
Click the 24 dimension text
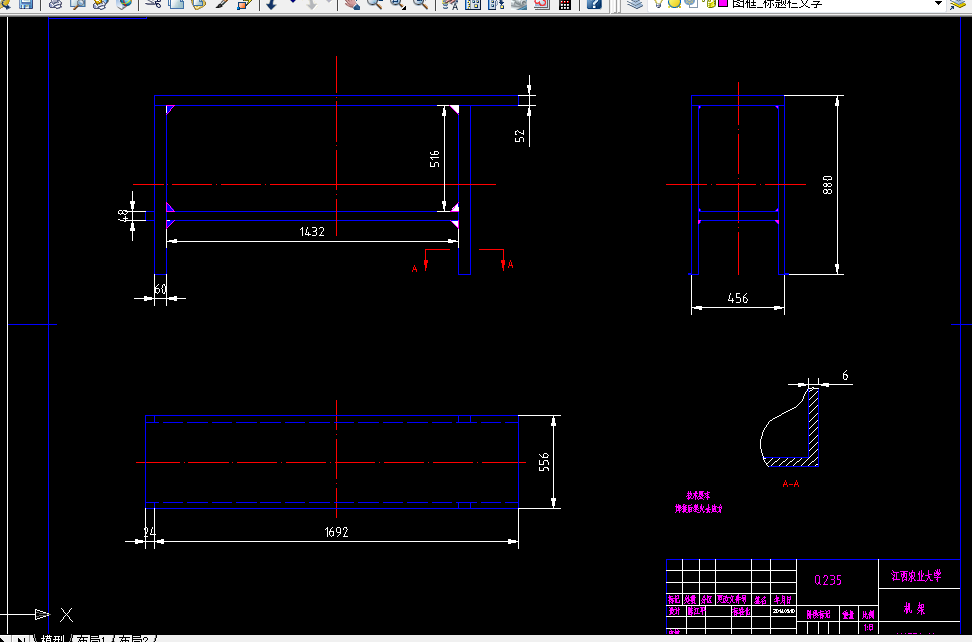149,532
